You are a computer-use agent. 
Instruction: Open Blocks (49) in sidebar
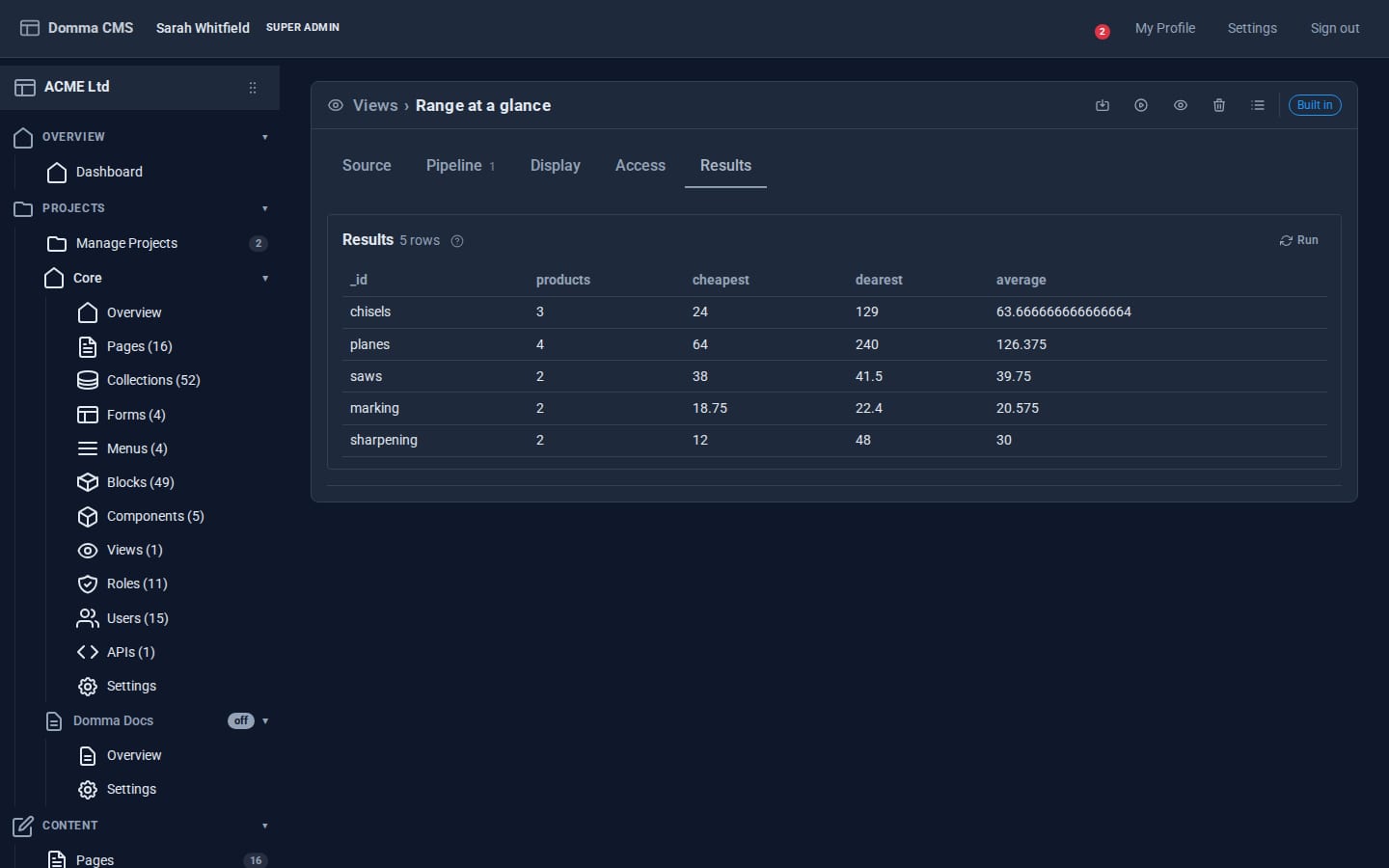click(140, 482)
